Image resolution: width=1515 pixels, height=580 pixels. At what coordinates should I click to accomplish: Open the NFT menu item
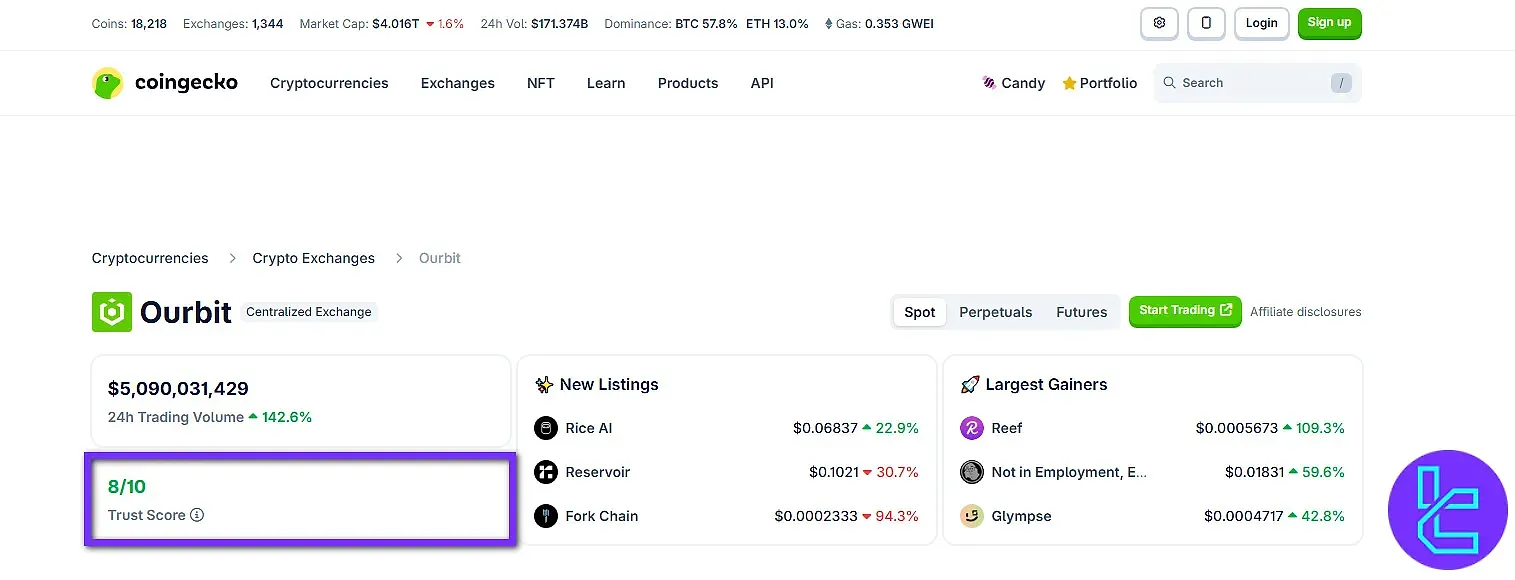tap(540, 83)
